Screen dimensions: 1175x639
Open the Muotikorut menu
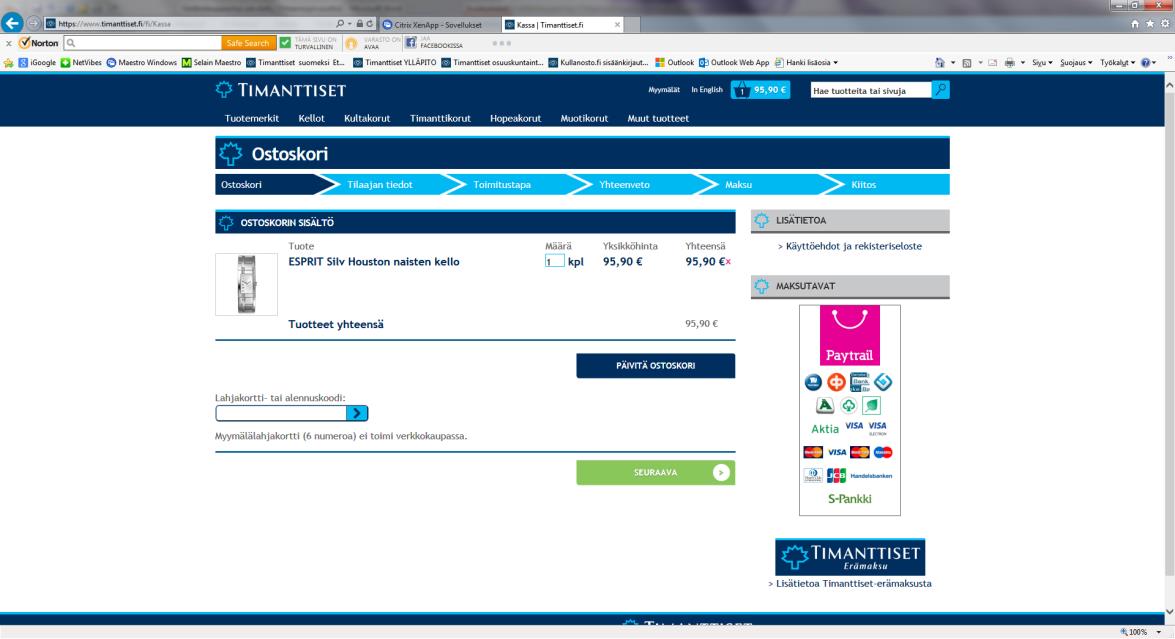584,118
